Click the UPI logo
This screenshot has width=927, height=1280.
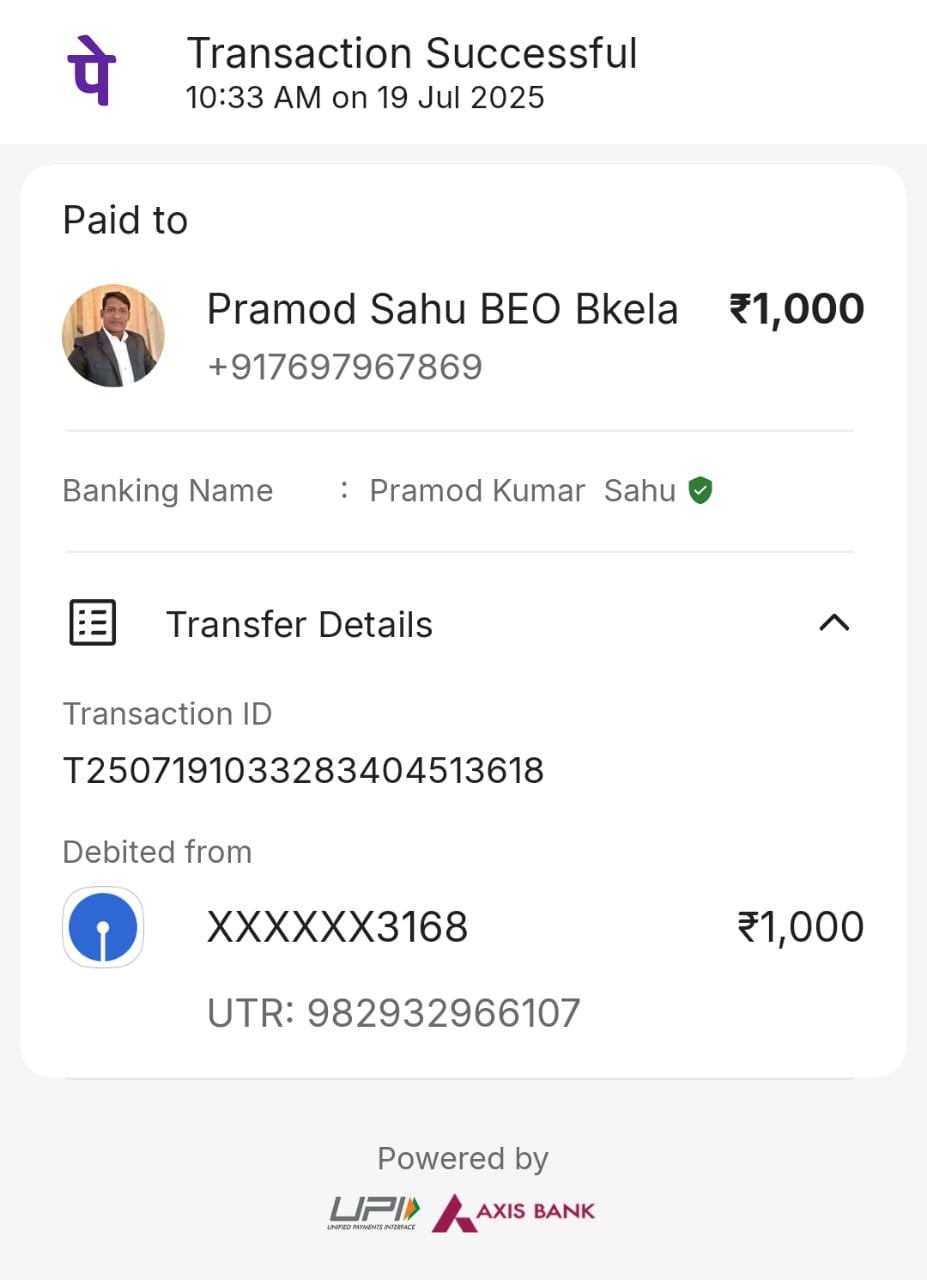point(374,1212)
